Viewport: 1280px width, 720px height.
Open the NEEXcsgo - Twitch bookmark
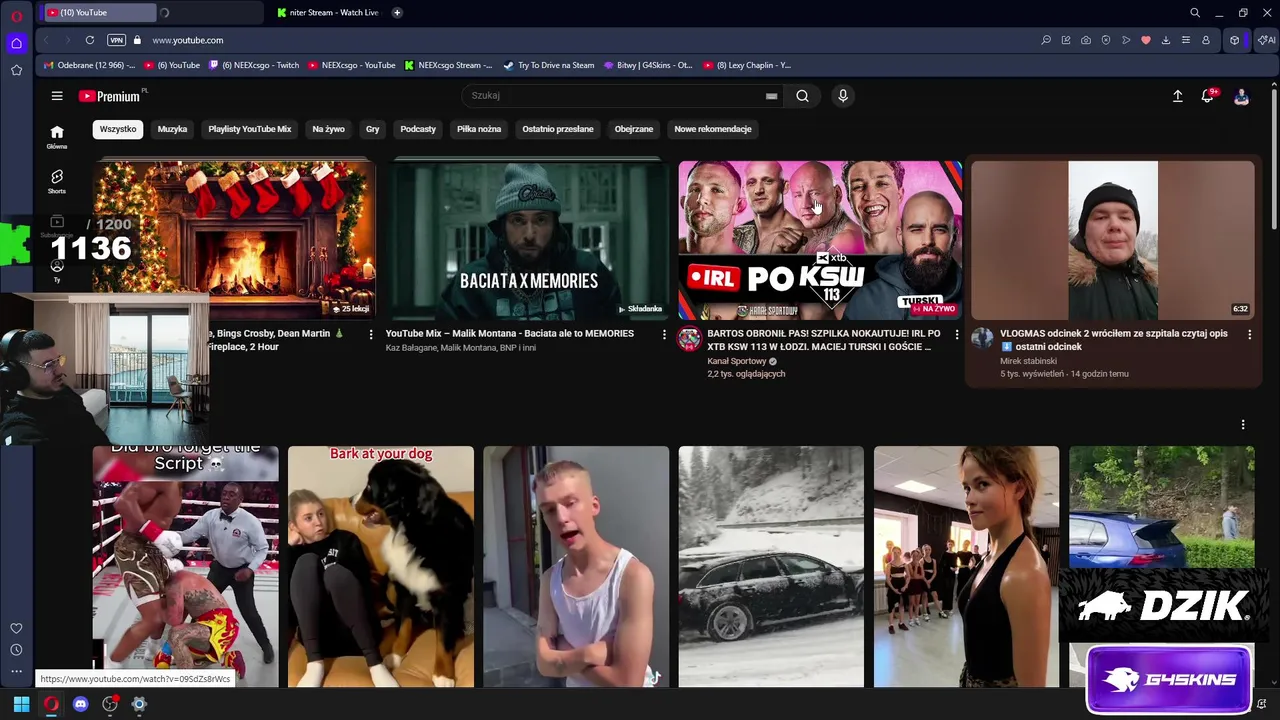click(254, 65)
